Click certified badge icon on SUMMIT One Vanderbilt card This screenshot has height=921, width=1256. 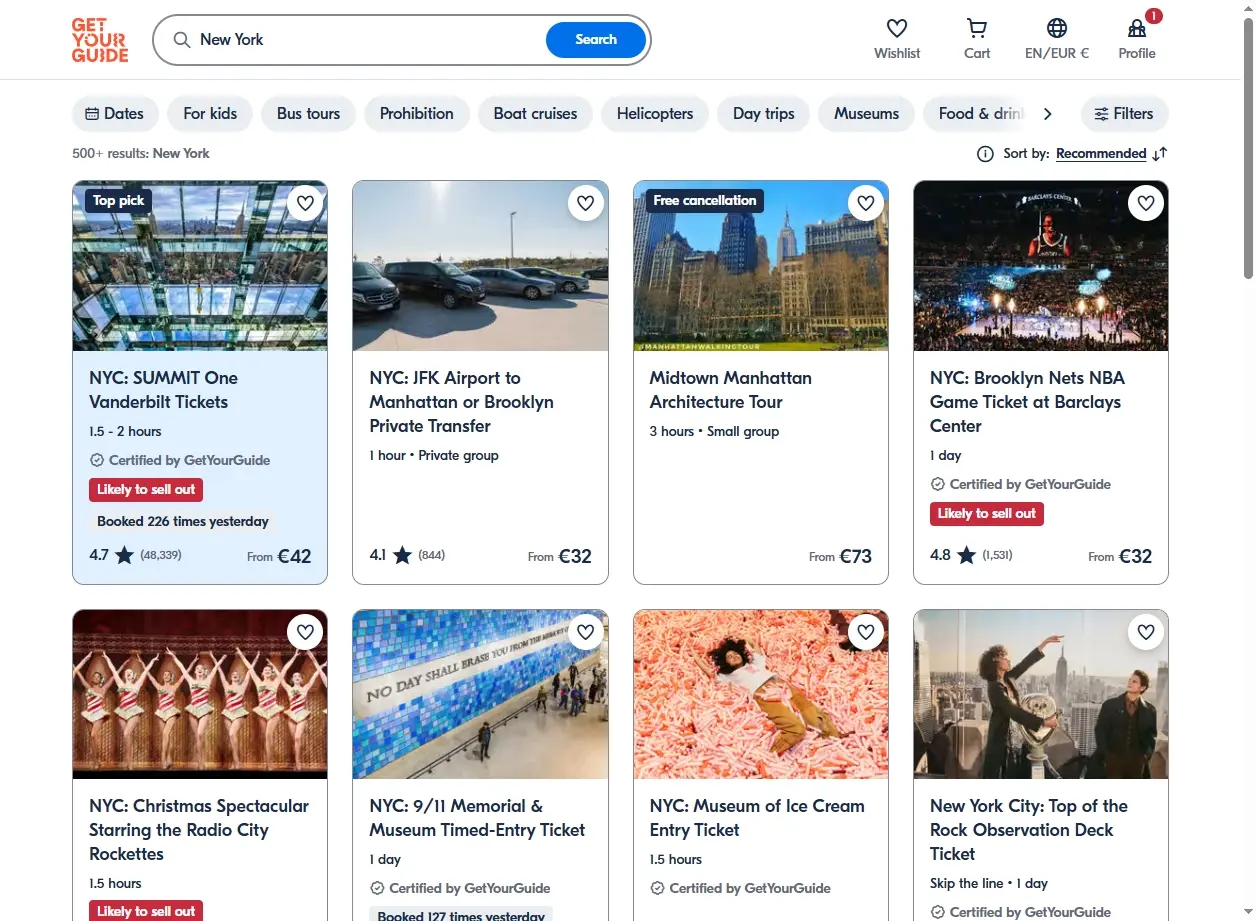pyautogui.click(x=97, y=460)
